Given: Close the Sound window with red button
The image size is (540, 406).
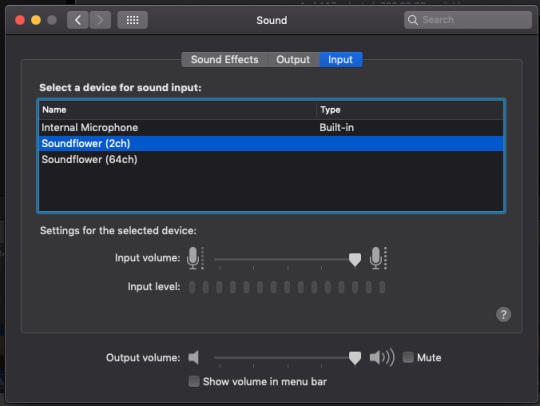Looking at the screenshot, I should [x=20, y=20].
